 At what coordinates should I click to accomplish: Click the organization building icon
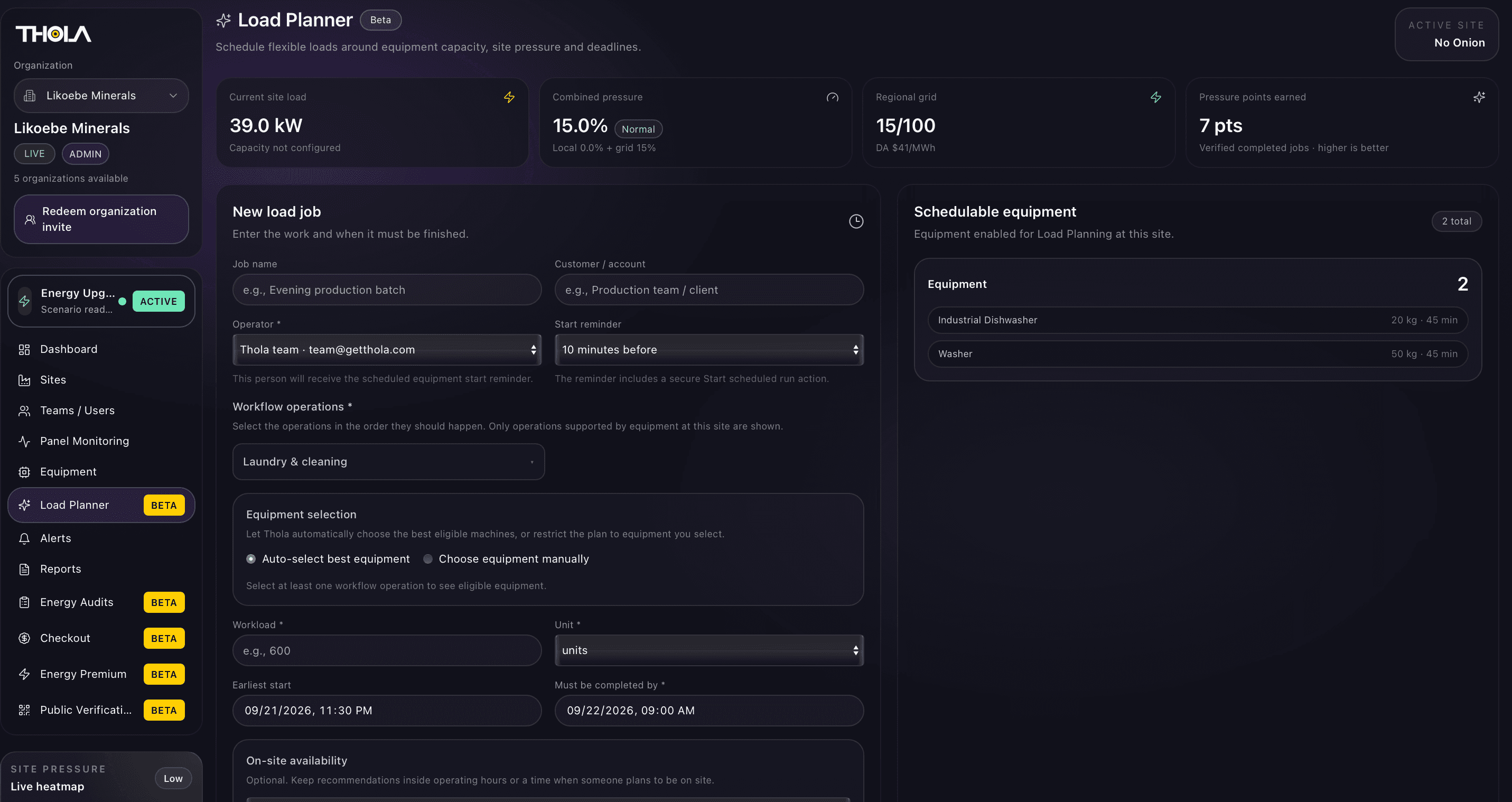[30, 96]
